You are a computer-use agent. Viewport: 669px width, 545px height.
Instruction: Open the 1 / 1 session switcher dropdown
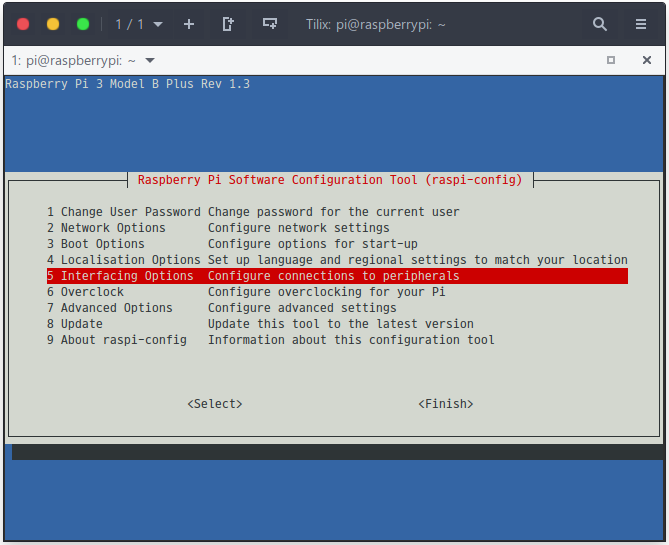coord(139,24)
